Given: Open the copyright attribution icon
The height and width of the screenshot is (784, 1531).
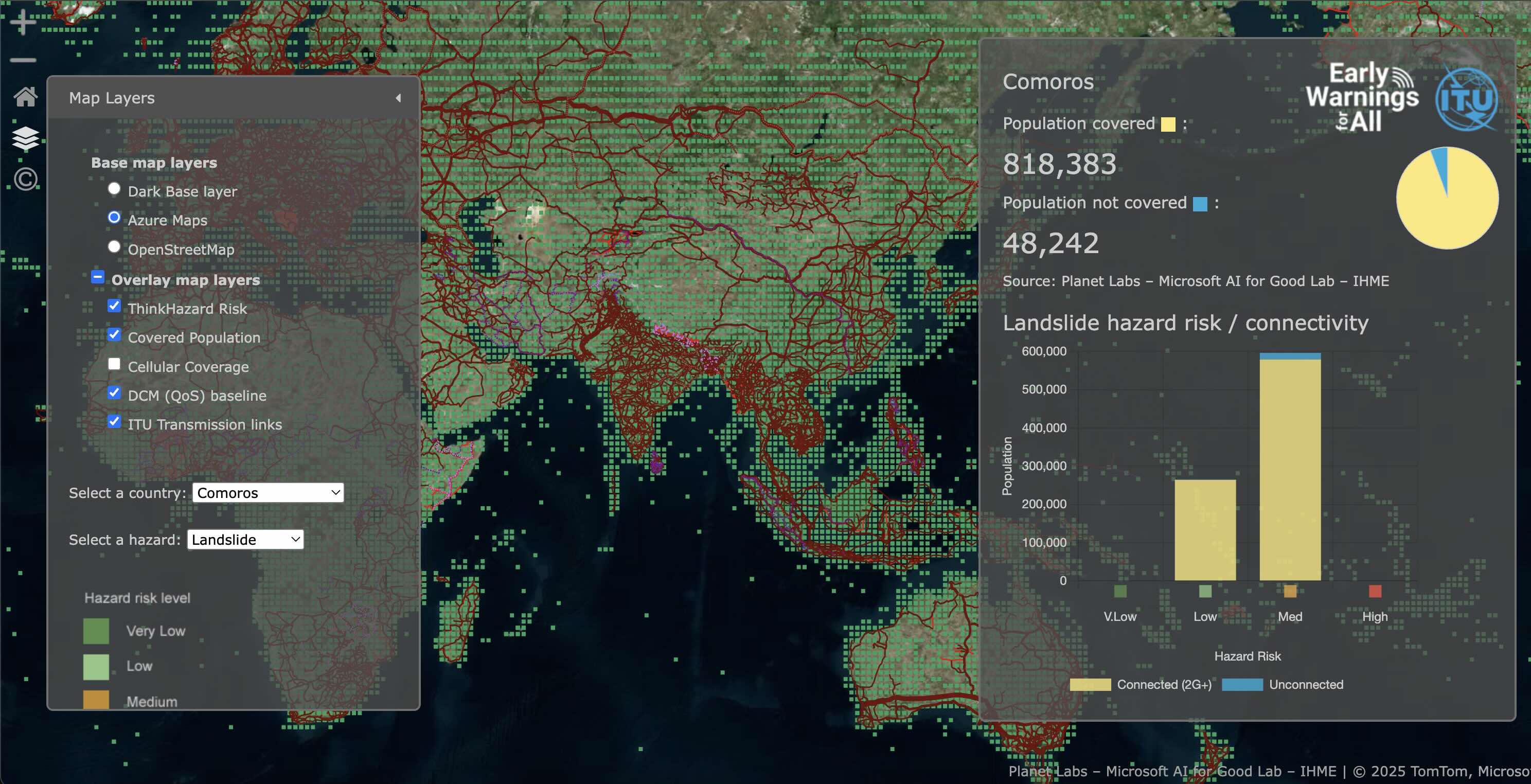Looking at the screenshot, I should coord(25,179).
